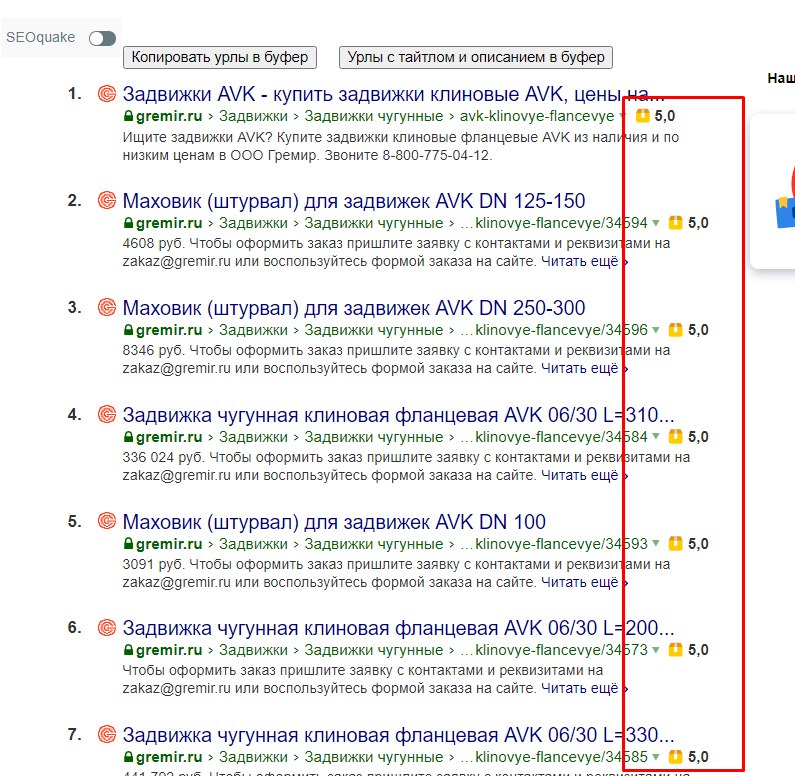
Task: Open result 'Задвижка чугунная клиновая фланцевая AVK 06/30 L=310'
Action: point(398,415)
